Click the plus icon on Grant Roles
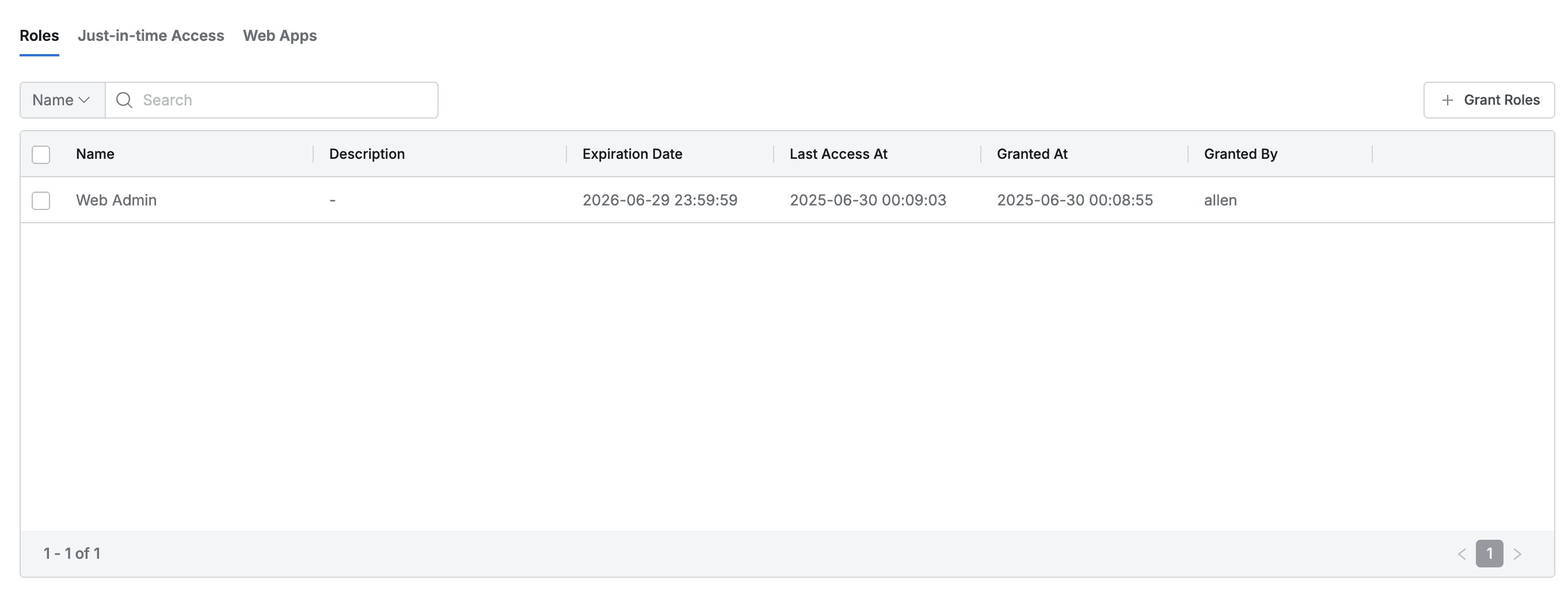Viewport: 1568px width, 595px height. click(1448, 100)
